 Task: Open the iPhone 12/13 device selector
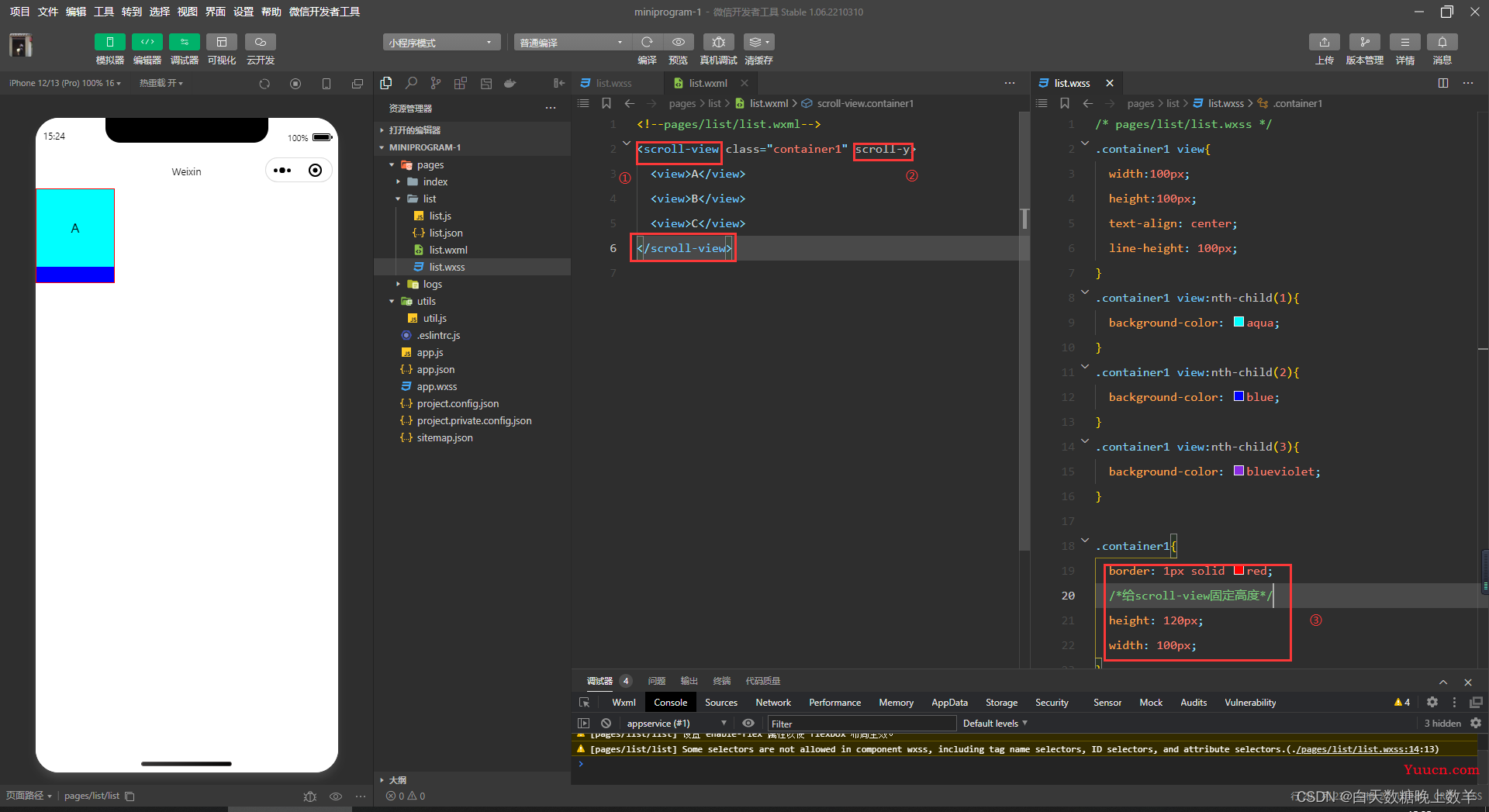click(x=65, y=83)
